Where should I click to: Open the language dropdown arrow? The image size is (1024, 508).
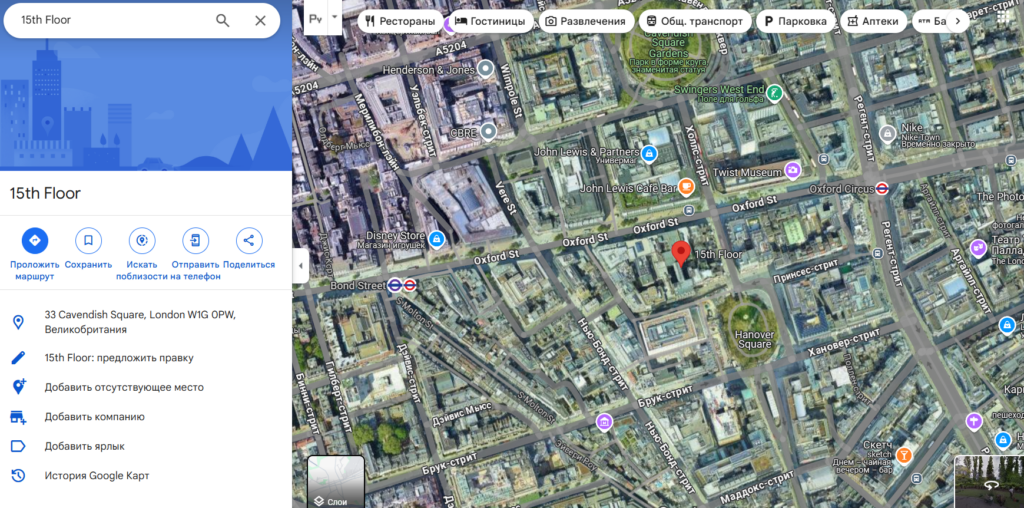coord(334,17)
